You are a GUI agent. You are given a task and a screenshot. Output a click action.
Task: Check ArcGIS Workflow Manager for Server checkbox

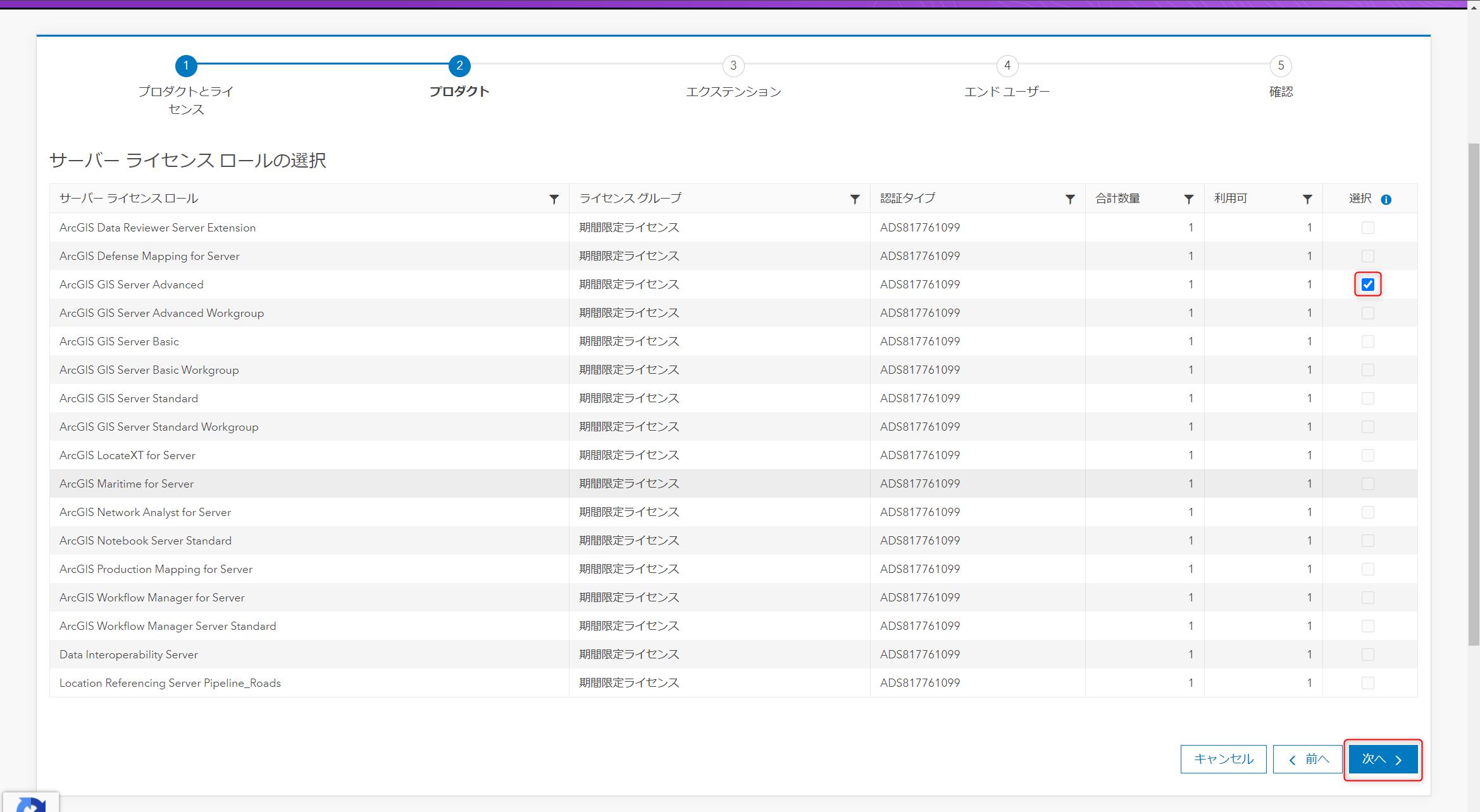[x=1368, y=598]
